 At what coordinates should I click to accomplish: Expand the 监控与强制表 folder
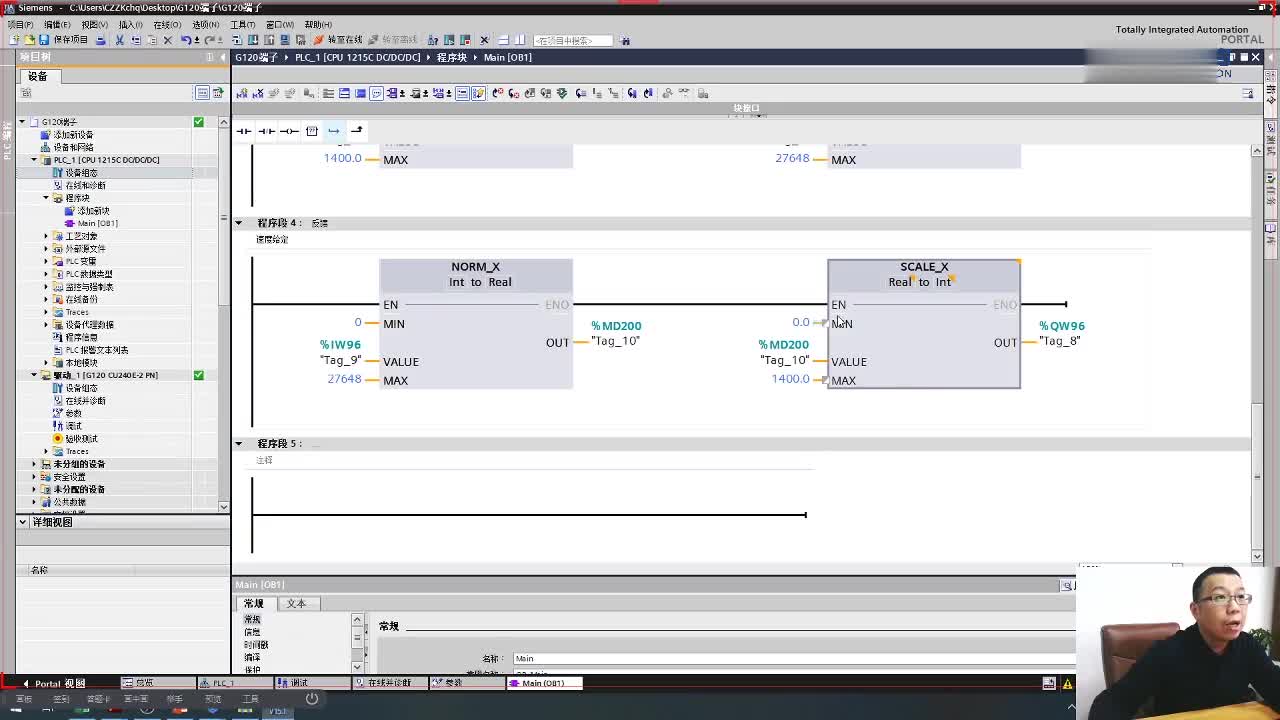click(46, 287)
